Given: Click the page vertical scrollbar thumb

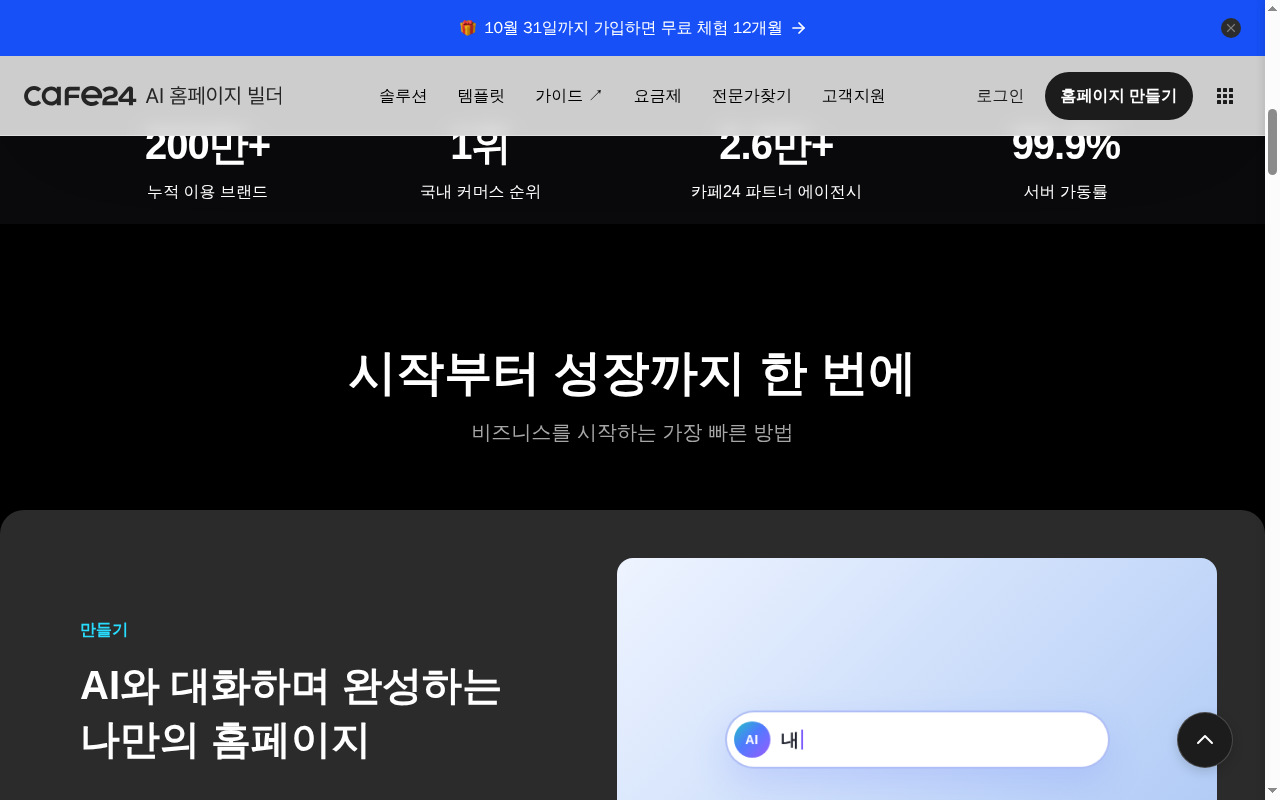Looking at the screenshot, I should click(1273, 142).
